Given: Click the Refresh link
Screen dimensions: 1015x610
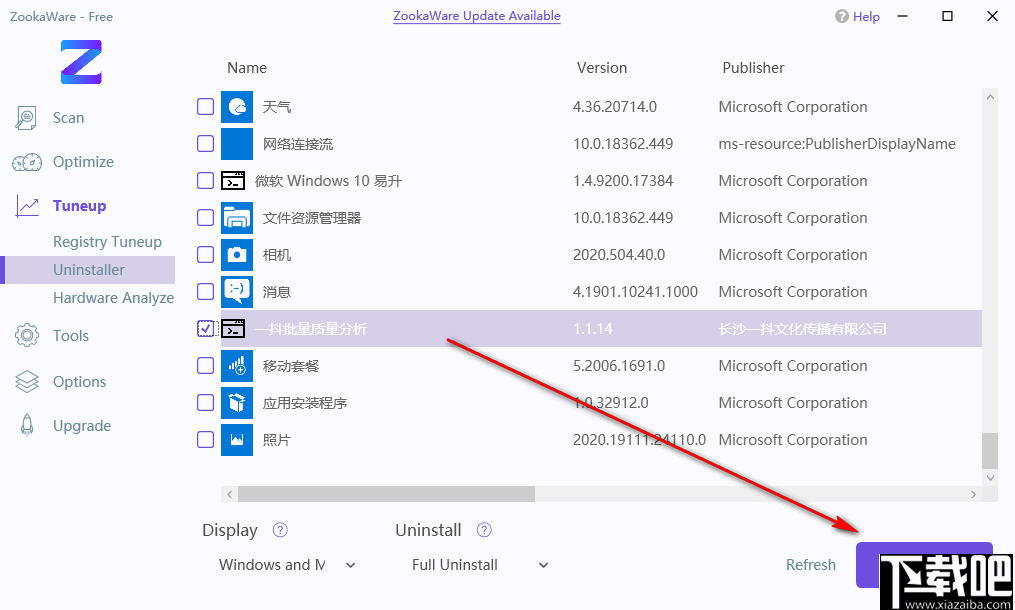Looking at the screenshot, I should (810, 565).
